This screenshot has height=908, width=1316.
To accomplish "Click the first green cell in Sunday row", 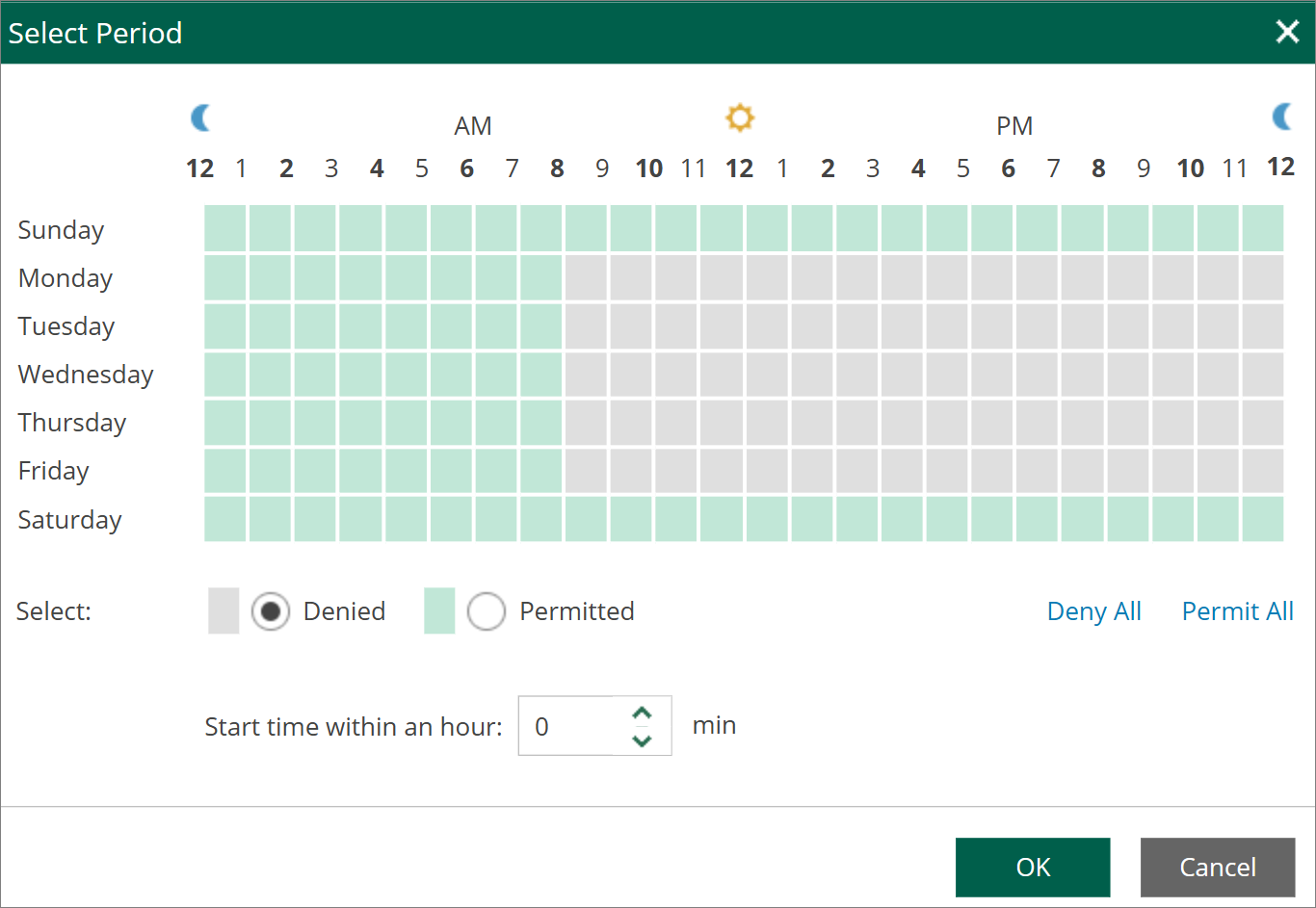I will pyautogui.click(x=225, y=228).
